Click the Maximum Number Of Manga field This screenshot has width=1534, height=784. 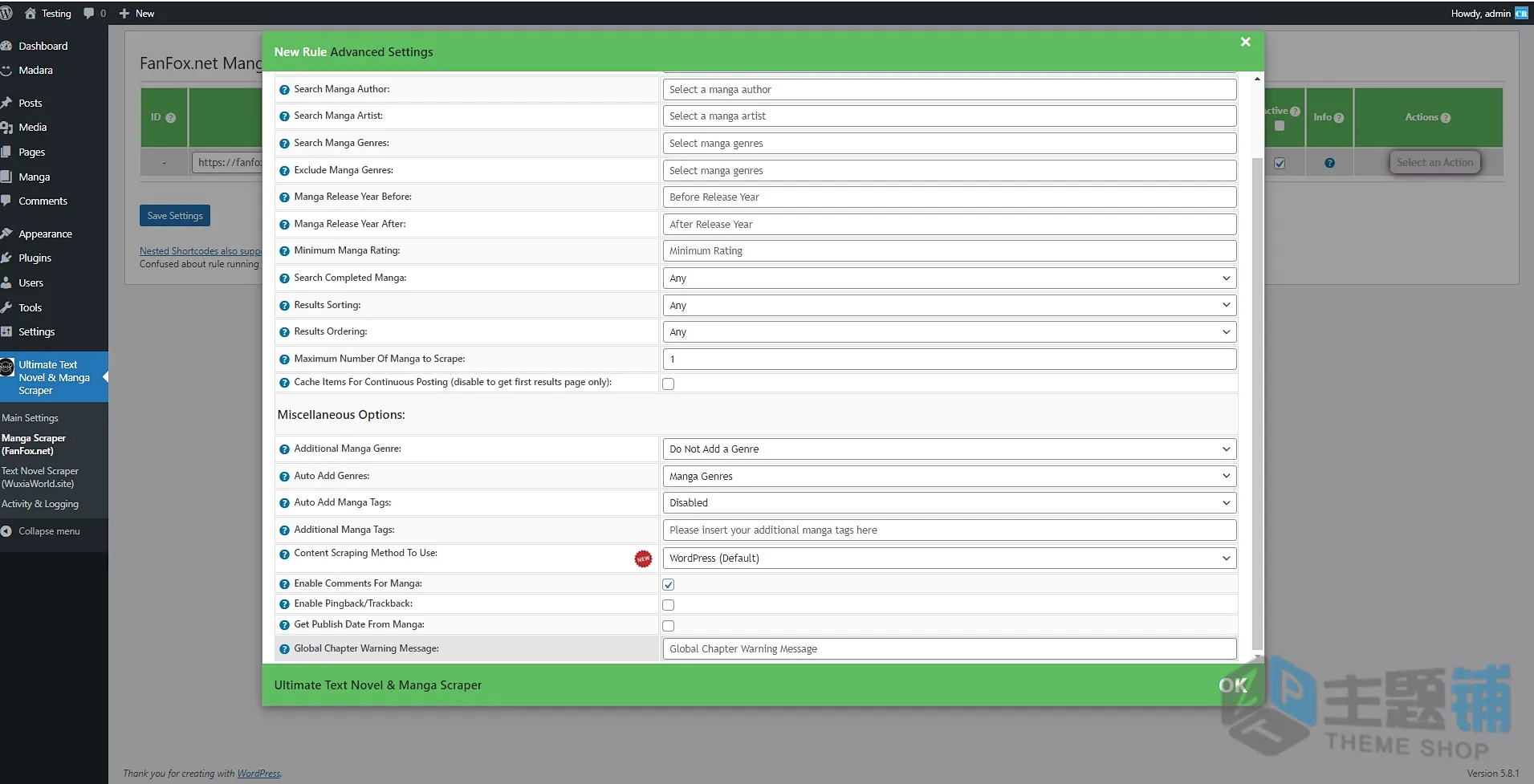coord(949,360)
